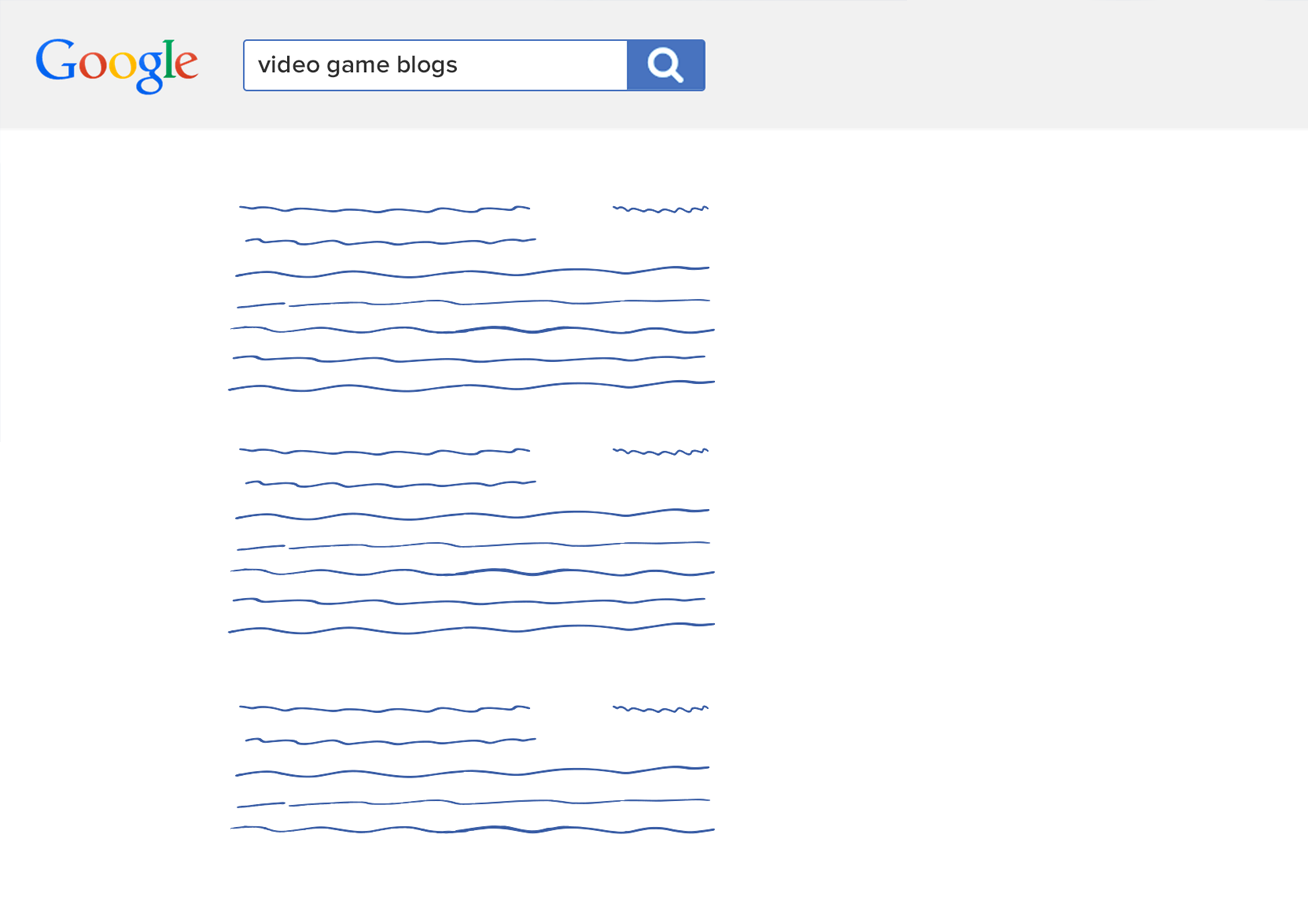Click the short squiggle right of second result title
Viewport: 1308px width, 906px height.
[x=660, y=452]
